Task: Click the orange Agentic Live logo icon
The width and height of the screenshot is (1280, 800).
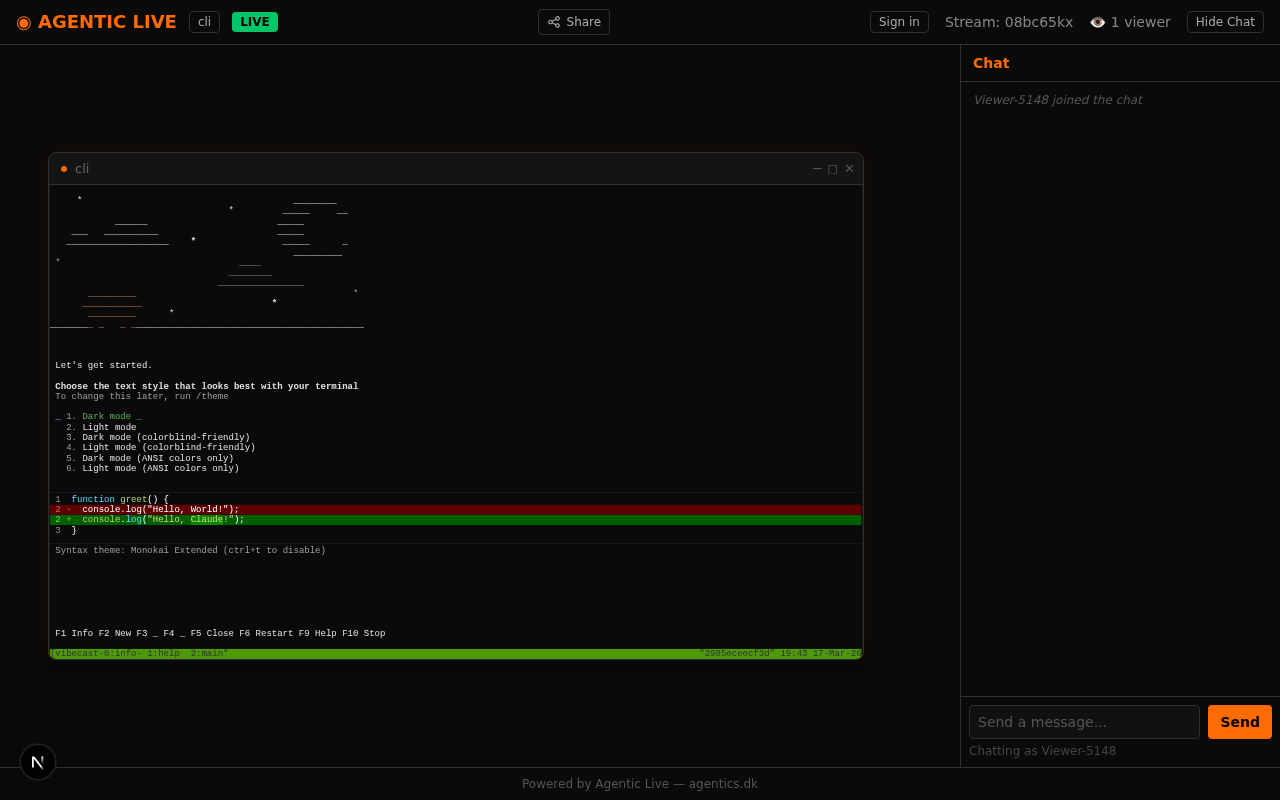Action: point(24,22)
